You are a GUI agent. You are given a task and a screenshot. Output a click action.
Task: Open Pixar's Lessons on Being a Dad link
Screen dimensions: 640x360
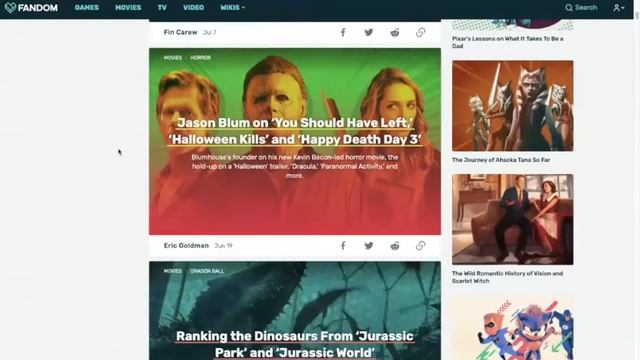pyautogui.click(x=507, y=42)
